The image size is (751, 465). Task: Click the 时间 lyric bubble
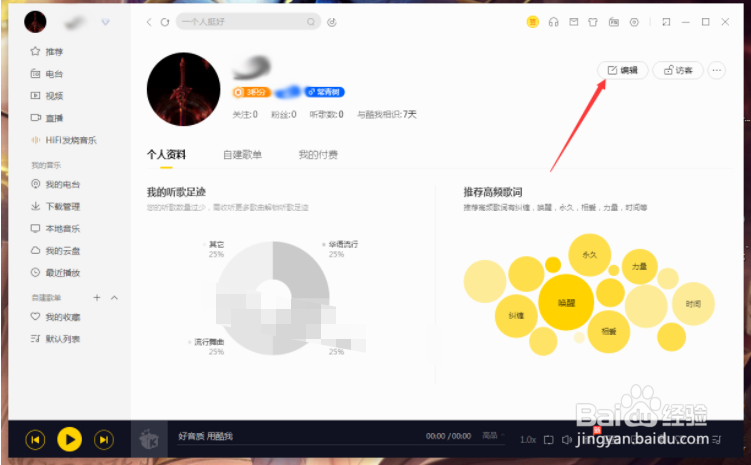click(x=693, y=304)
